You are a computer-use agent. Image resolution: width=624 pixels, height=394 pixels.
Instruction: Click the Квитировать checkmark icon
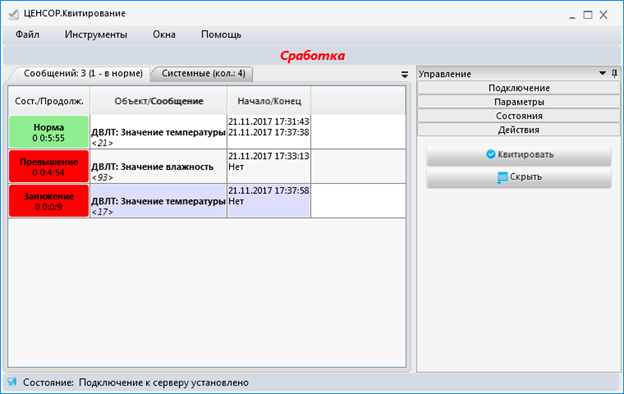point(491,154)
